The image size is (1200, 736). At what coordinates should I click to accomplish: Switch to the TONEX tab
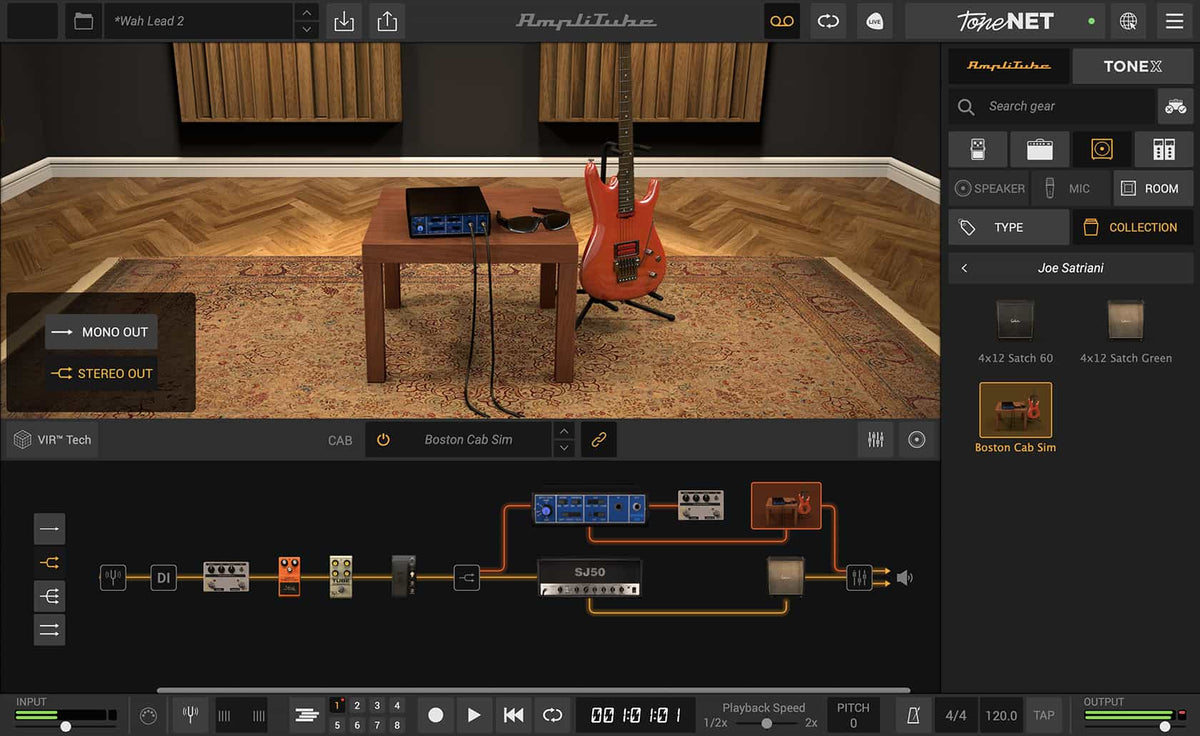tap(1133, 66)
